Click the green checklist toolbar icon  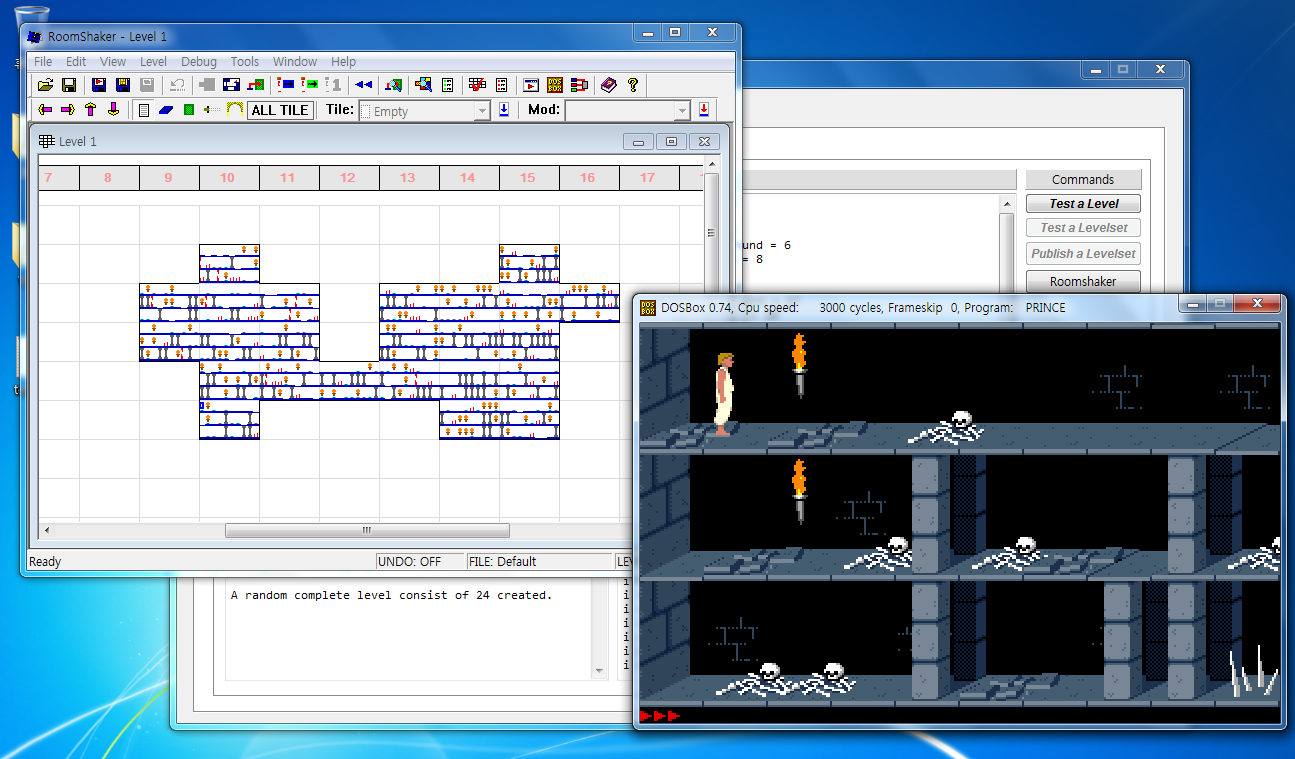447,85
